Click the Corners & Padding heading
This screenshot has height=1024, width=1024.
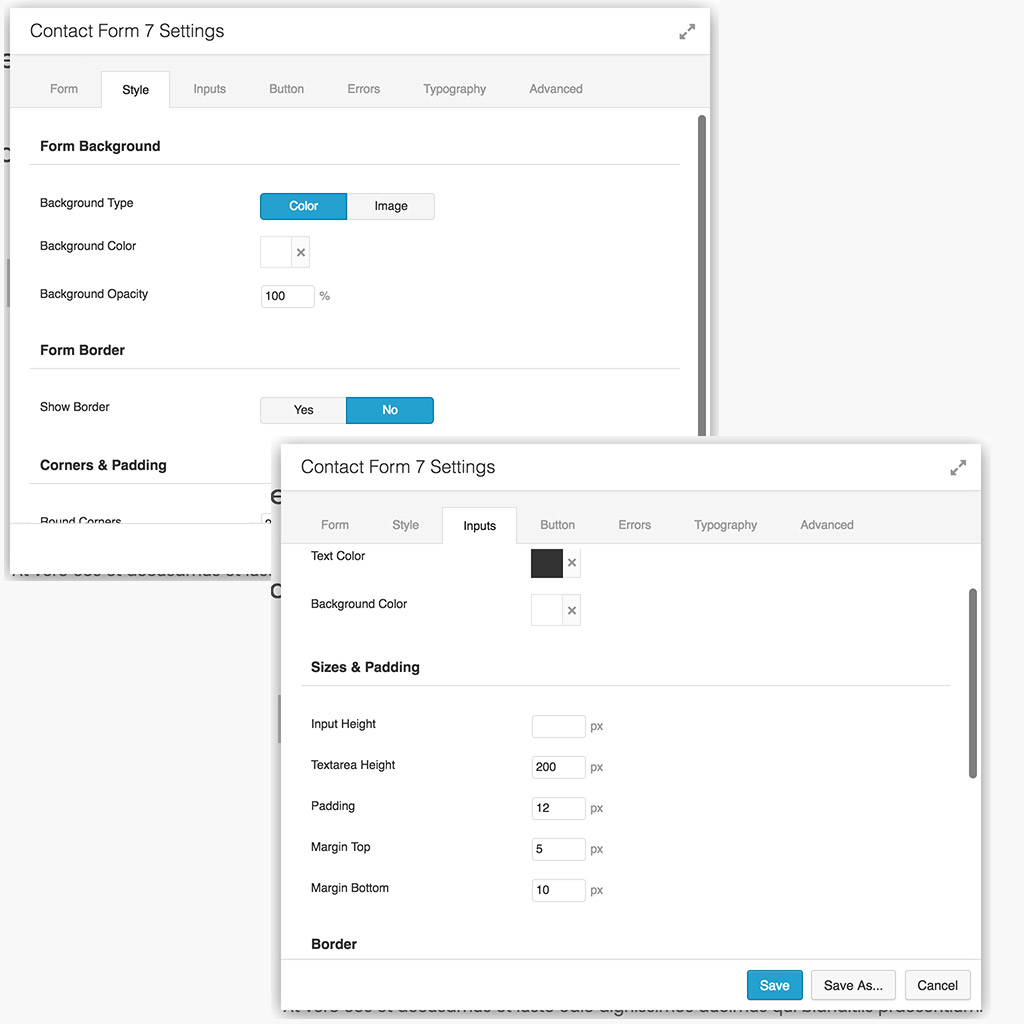[x=103, y=465]
